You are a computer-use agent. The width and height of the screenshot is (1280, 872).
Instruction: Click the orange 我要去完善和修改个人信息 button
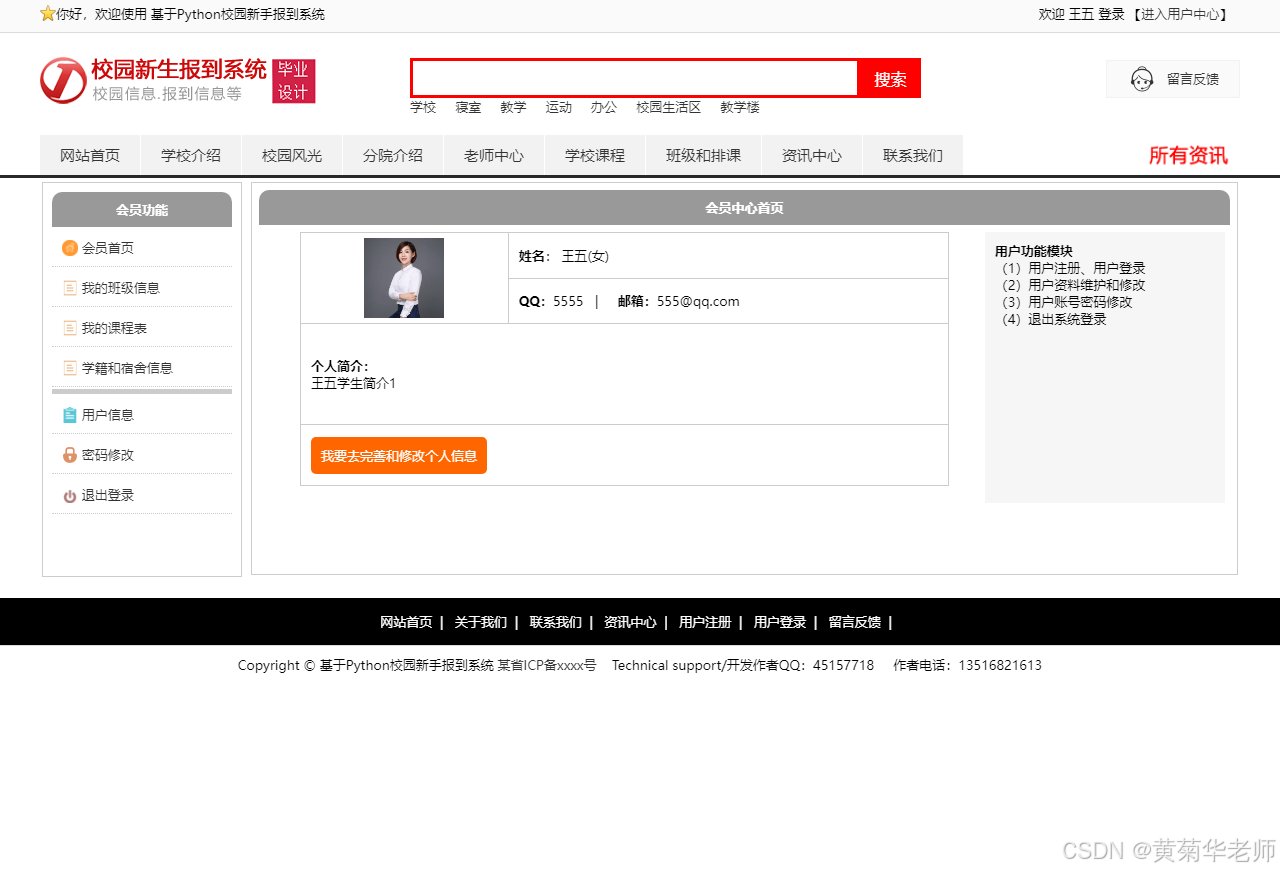pos(399,455)
